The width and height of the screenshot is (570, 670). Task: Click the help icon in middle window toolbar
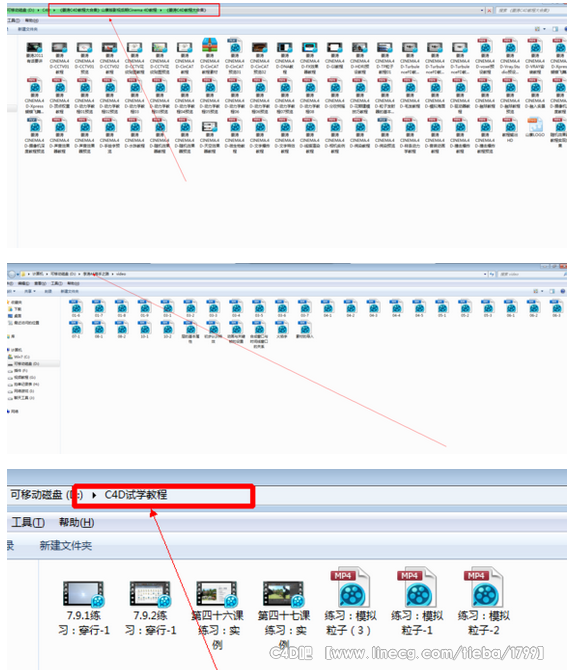point(563,291)
